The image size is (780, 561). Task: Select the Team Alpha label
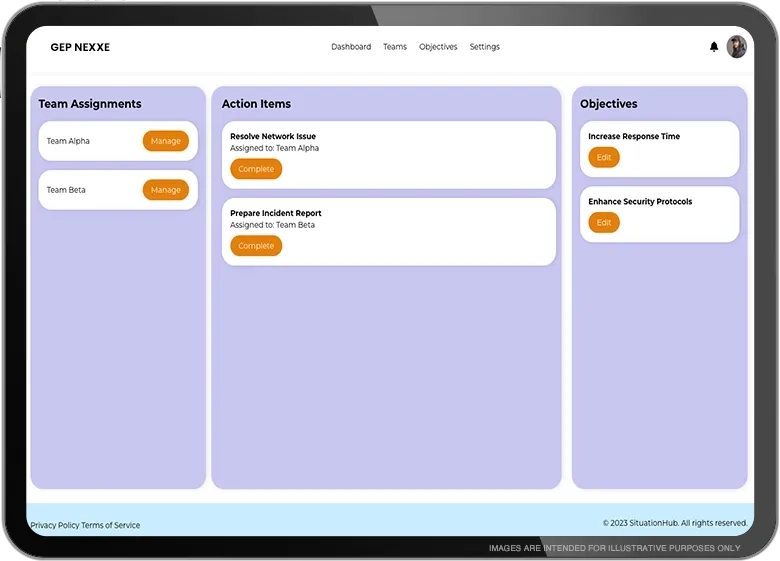click(x=68, y=141)
